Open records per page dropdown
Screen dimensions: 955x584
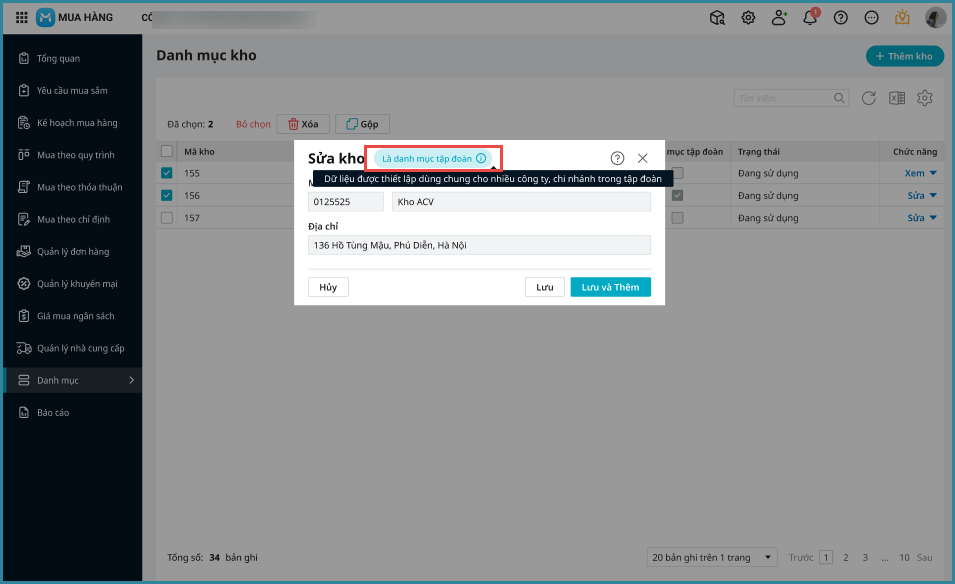712,558
